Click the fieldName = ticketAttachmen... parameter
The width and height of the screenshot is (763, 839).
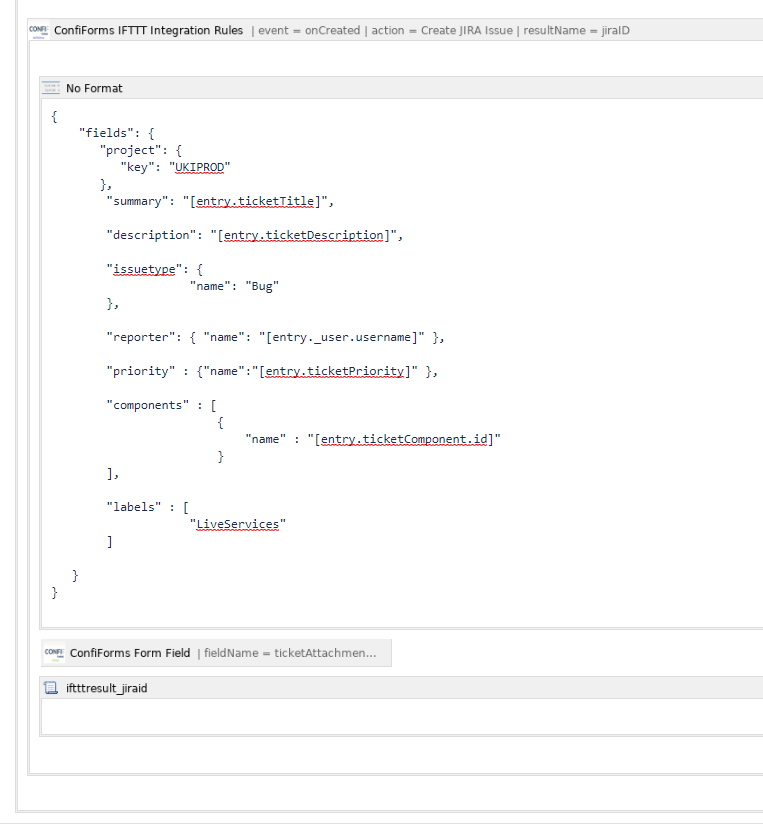tap(290, 653)
